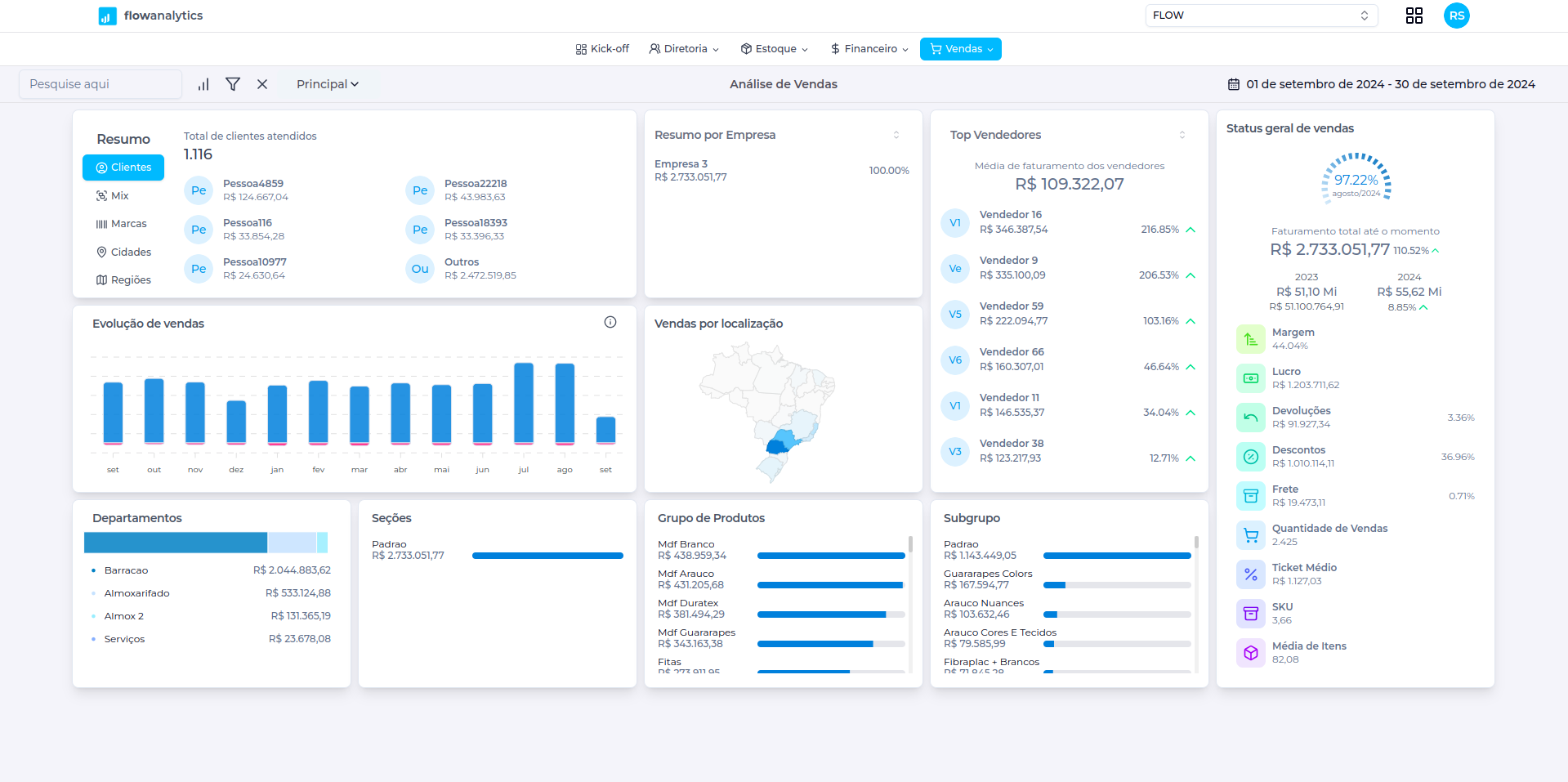Click the Devoluções return arrow icon
The height and width of the screenshot is (782, 1568).
coord(1251,418)
